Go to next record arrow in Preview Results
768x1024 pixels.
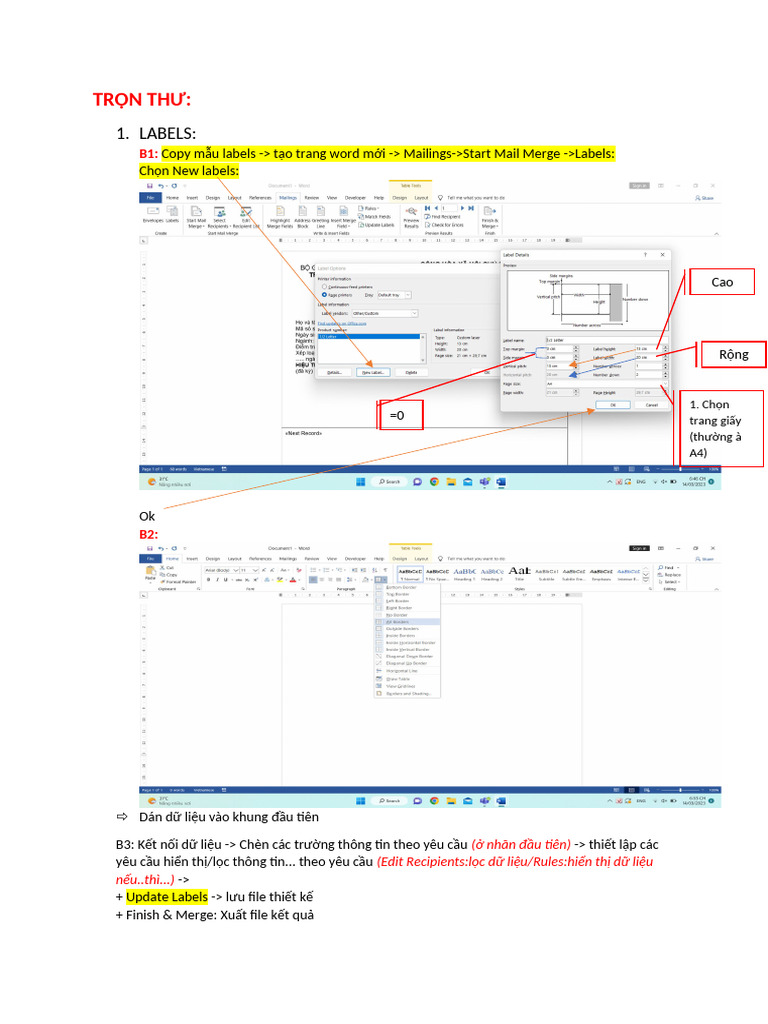point(462,208)
